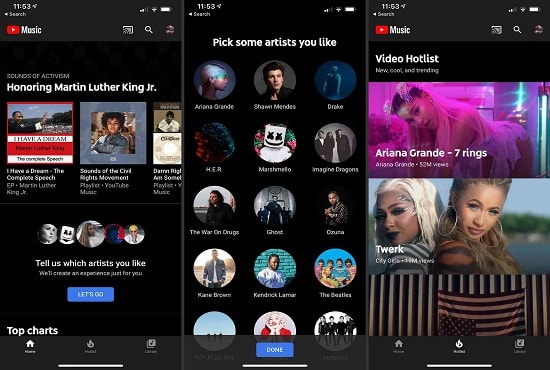Open the Library tab on the Home screen
The width and height of the screenshot is (550, 370).
click(151, 347)
